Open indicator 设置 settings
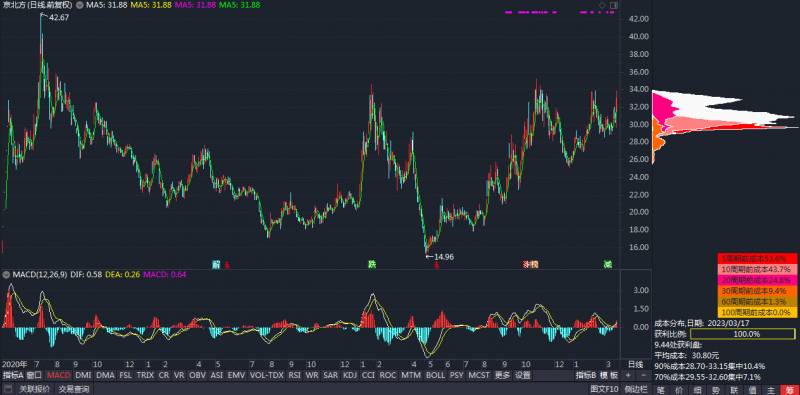The width and height of the screenshot is (800, 395). [522, 375]
